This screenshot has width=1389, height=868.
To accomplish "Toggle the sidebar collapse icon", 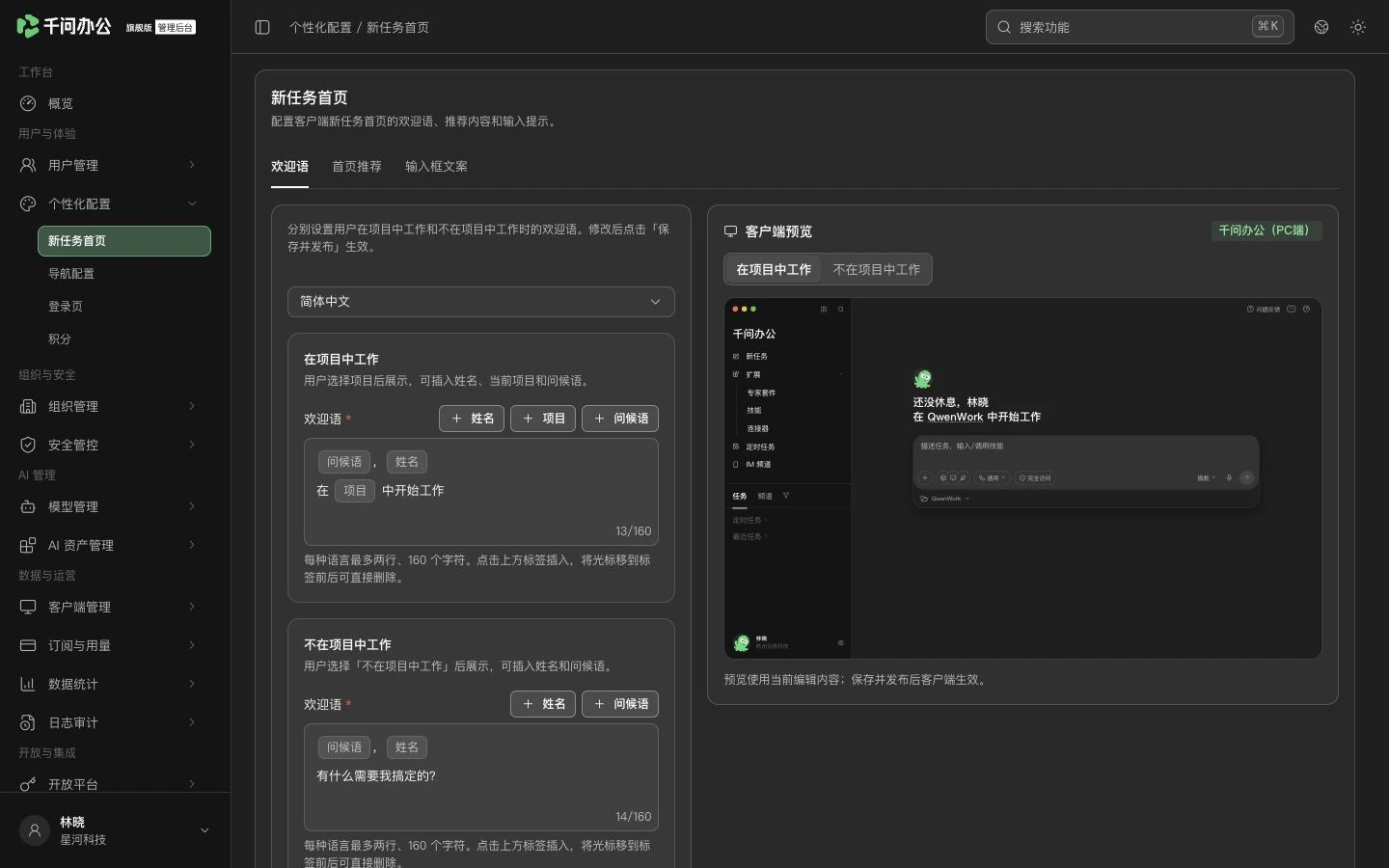I will click(x=262, y=27).
